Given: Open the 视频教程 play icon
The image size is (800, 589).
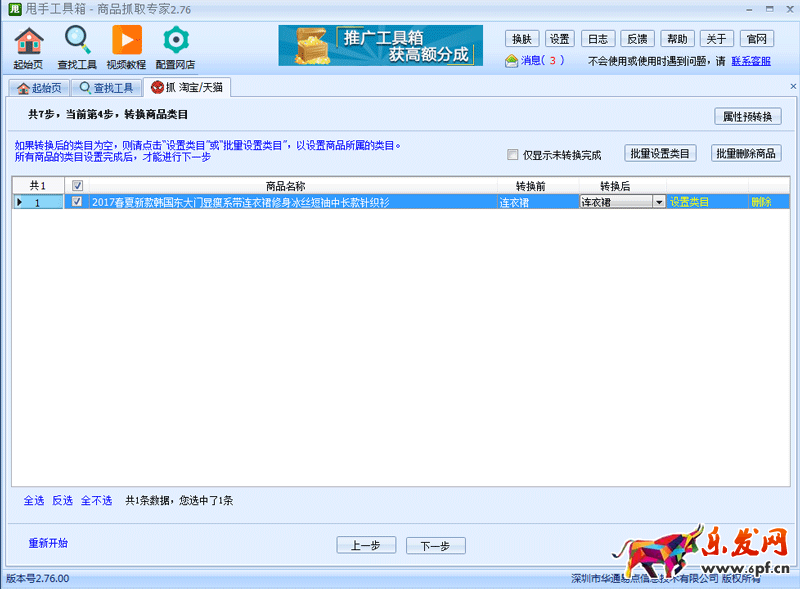Looking at the screenshot, I should (x=126, y=41).
